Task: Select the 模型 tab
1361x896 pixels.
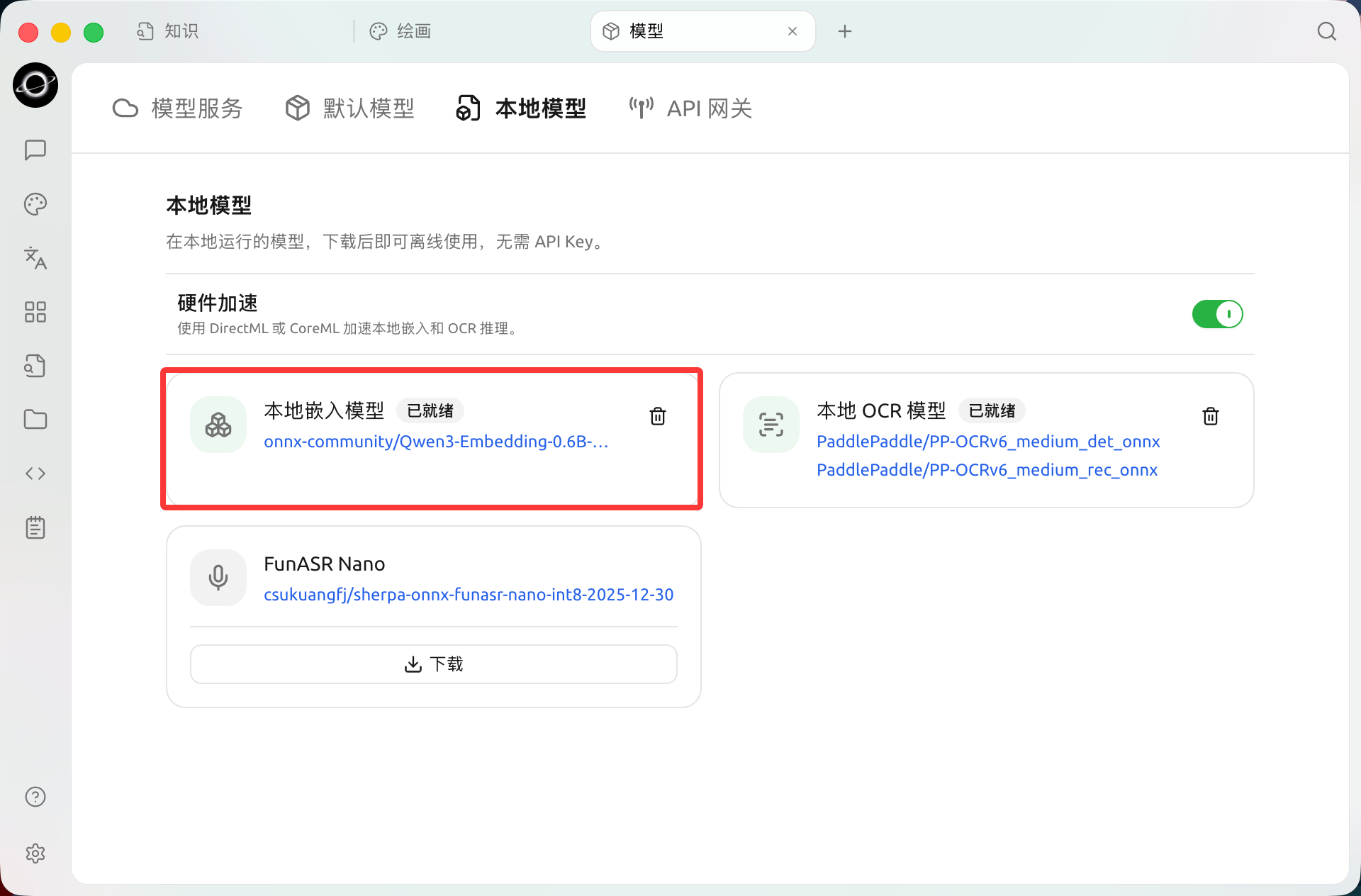Action: tap(702, 31)
